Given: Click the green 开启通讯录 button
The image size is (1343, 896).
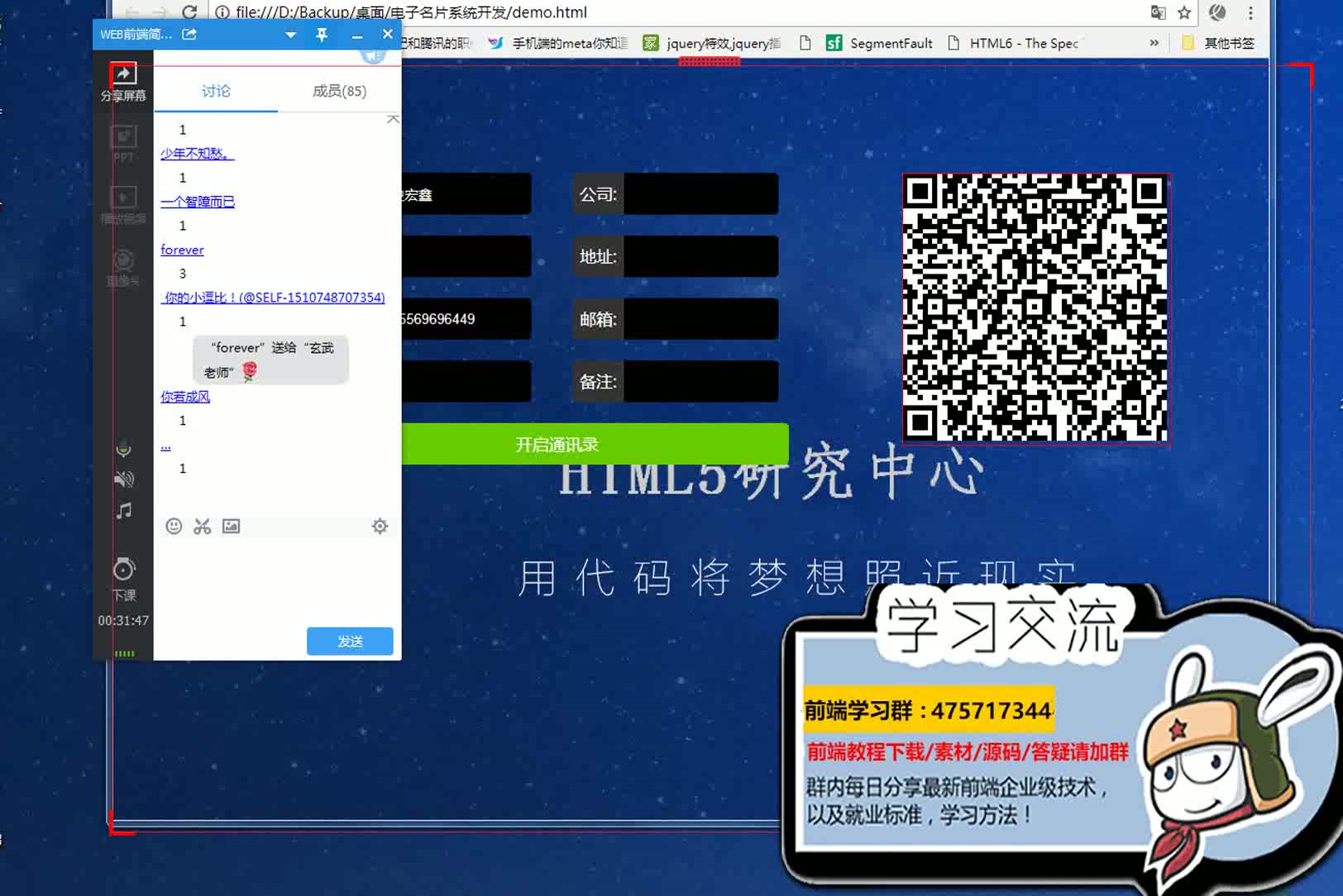Looking at the screenshot, I should [x=595, y=444].
